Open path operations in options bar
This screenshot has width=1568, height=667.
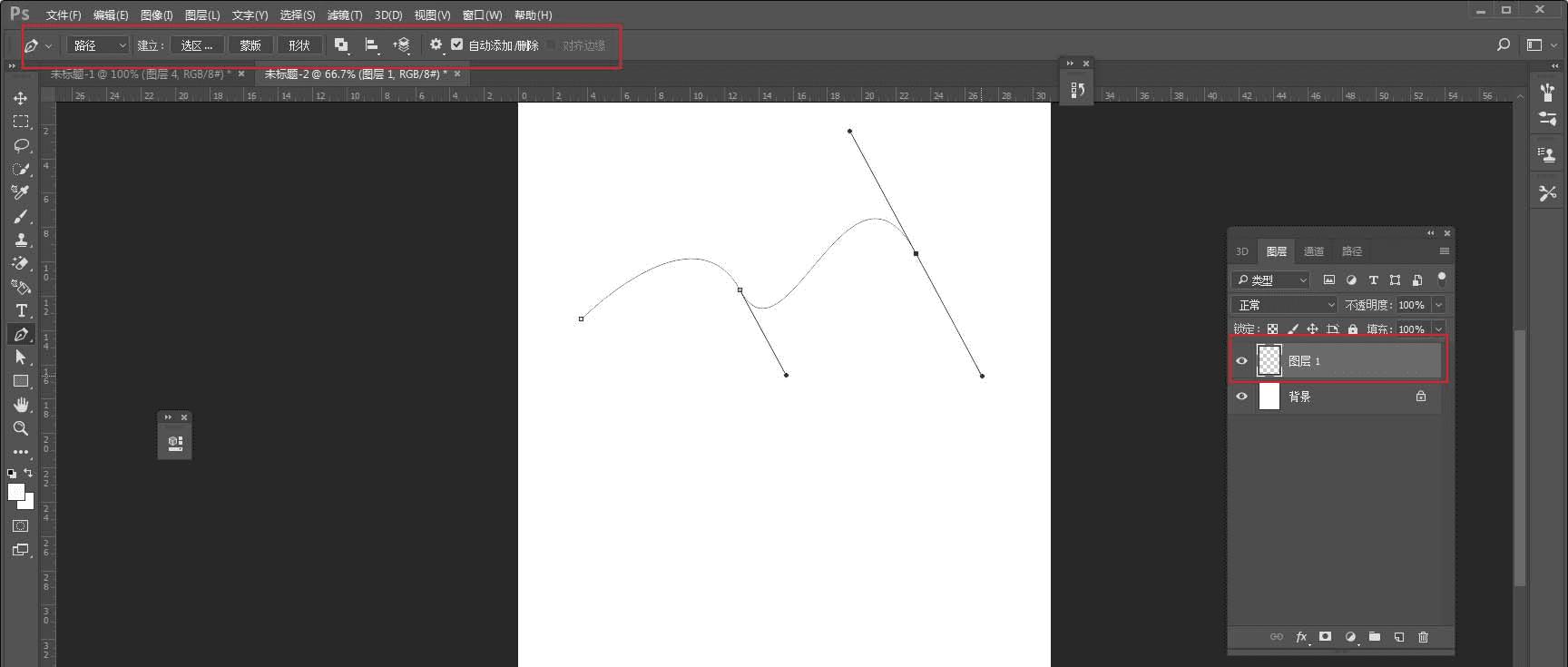[341, 45]
